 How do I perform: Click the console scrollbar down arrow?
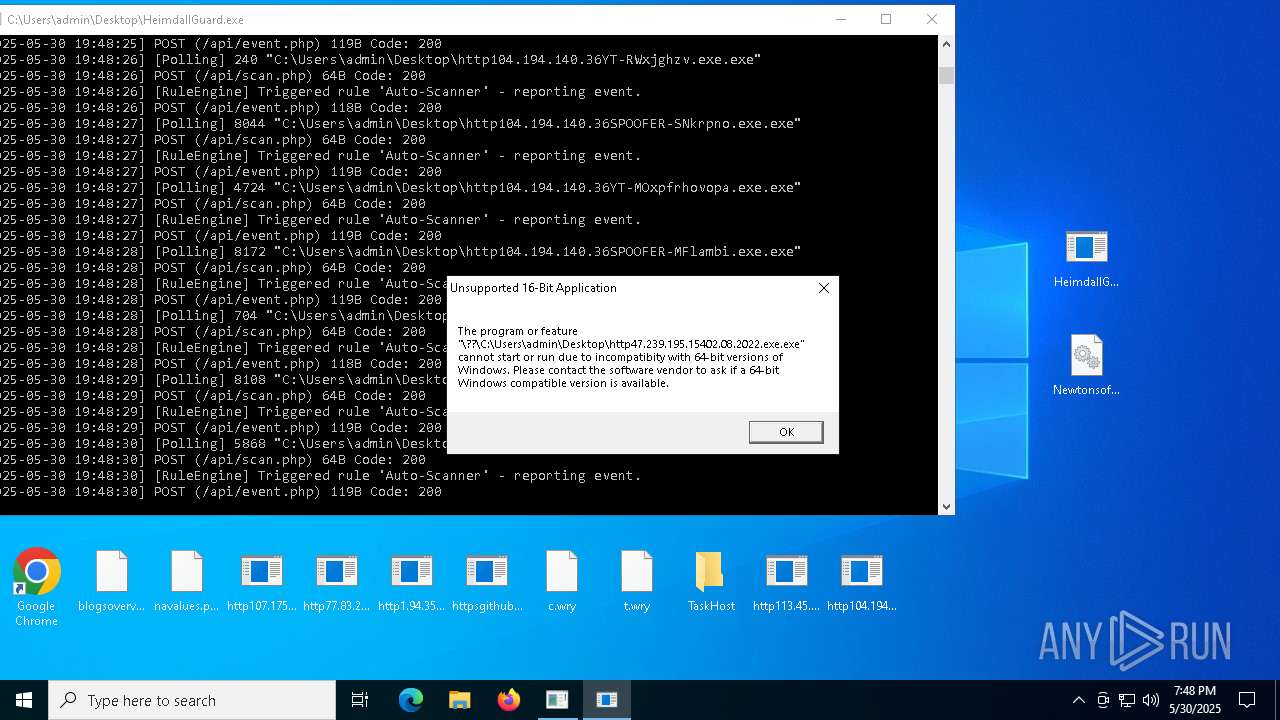click(946, 507)
